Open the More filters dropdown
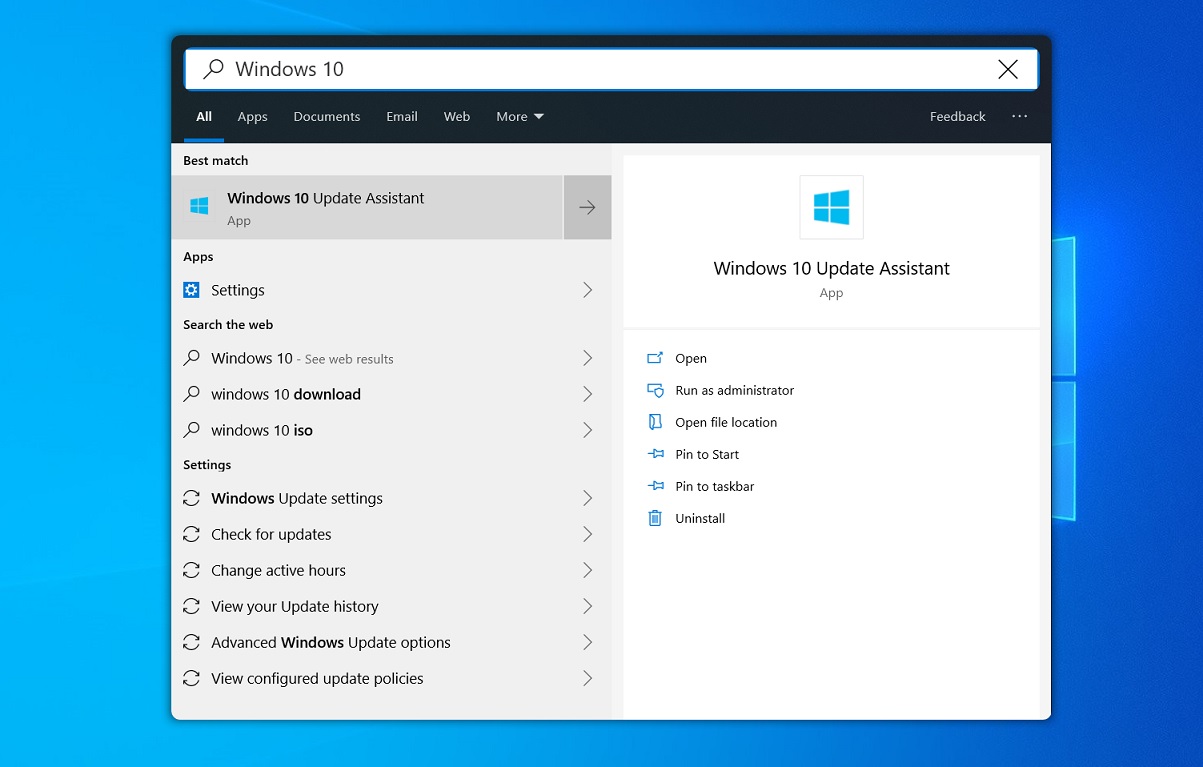Screen dimensions: 1203x767 click(518, 116)
